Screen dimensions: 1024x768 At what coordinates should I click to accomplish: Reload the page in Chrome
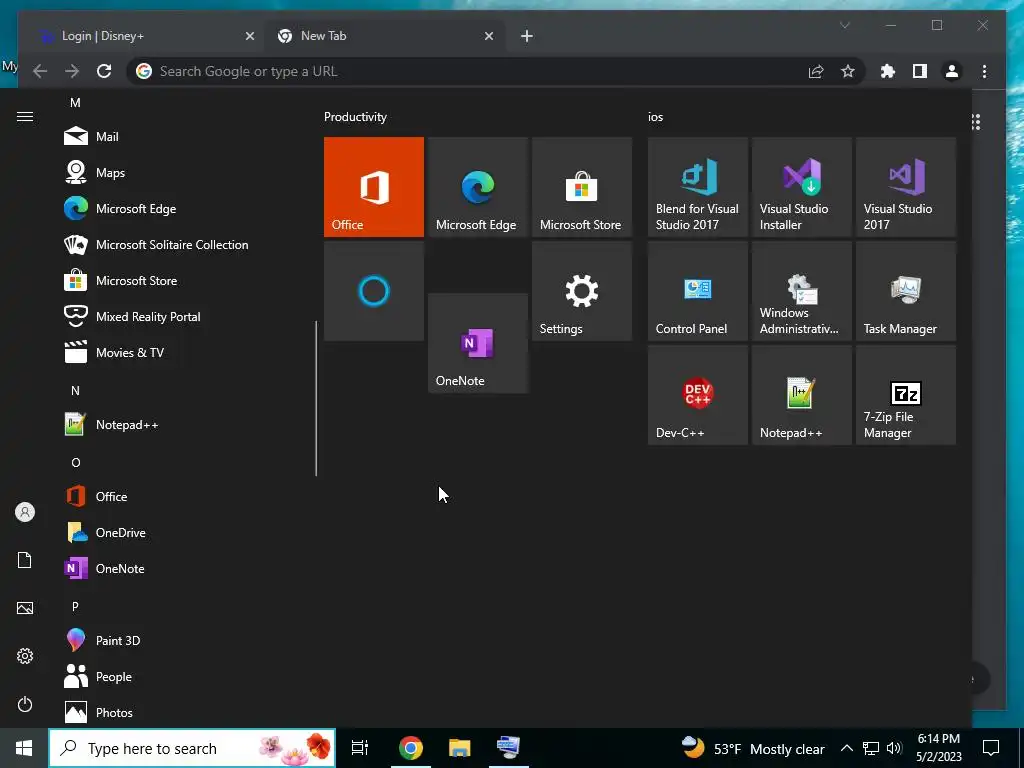point(104,71)
